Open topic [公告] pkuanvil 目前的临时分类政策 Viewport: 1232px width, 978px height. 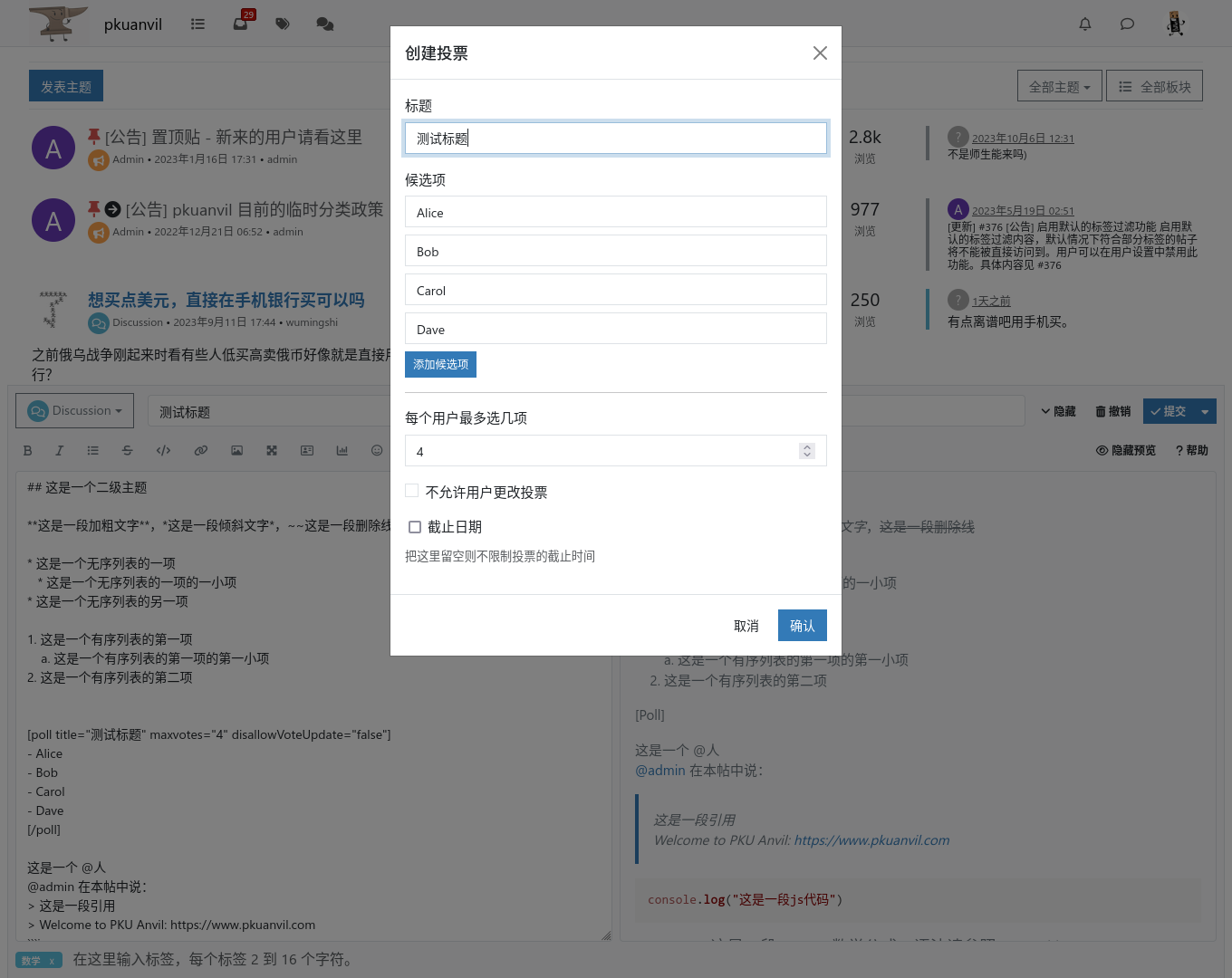point(255,209)
